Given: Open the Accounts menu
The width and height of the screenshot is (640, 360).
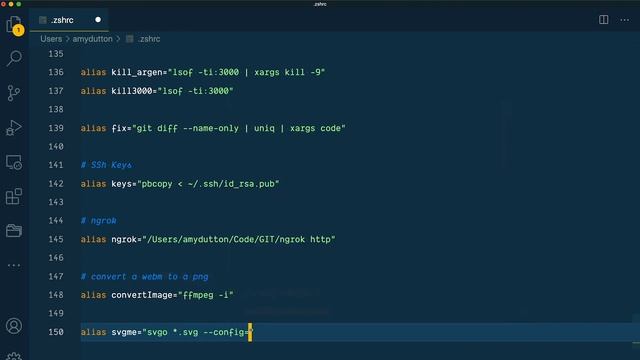Looking at the screenshot, I should [14, 326].
